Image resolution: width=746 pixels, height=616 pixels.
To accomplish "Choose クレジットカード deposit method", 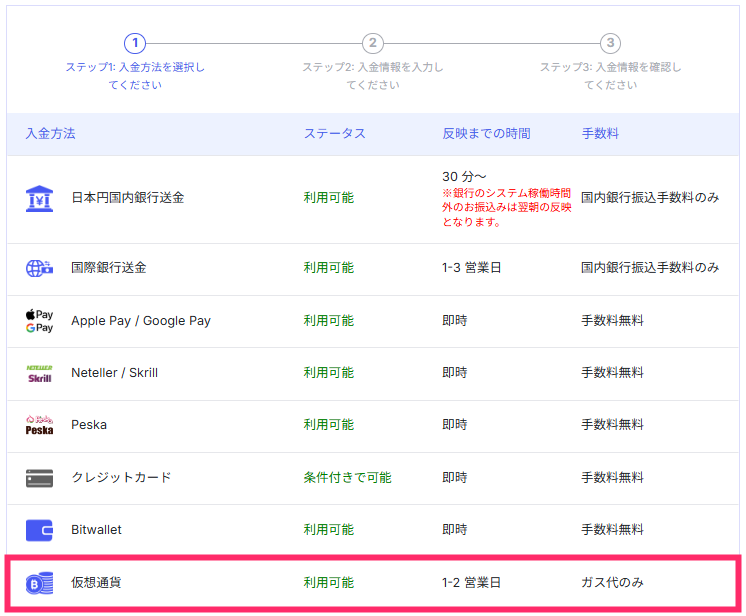I will tap(121, 477).
